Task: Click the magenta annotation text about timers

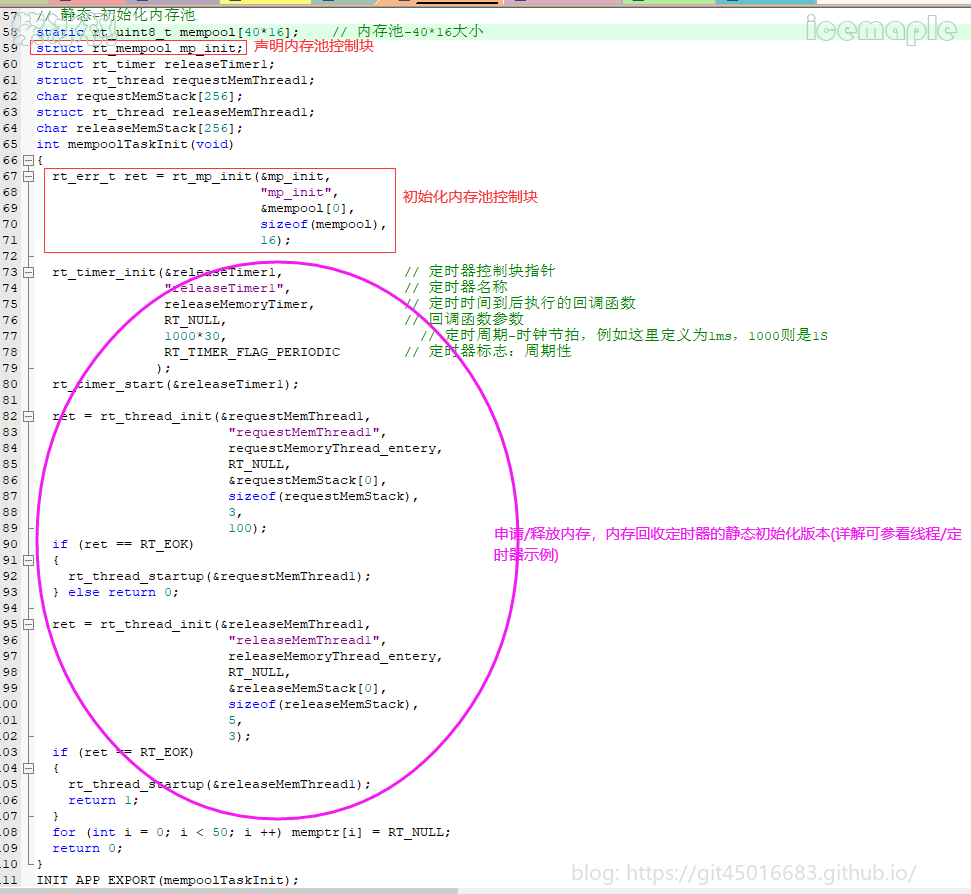Action: click(727, 544)
